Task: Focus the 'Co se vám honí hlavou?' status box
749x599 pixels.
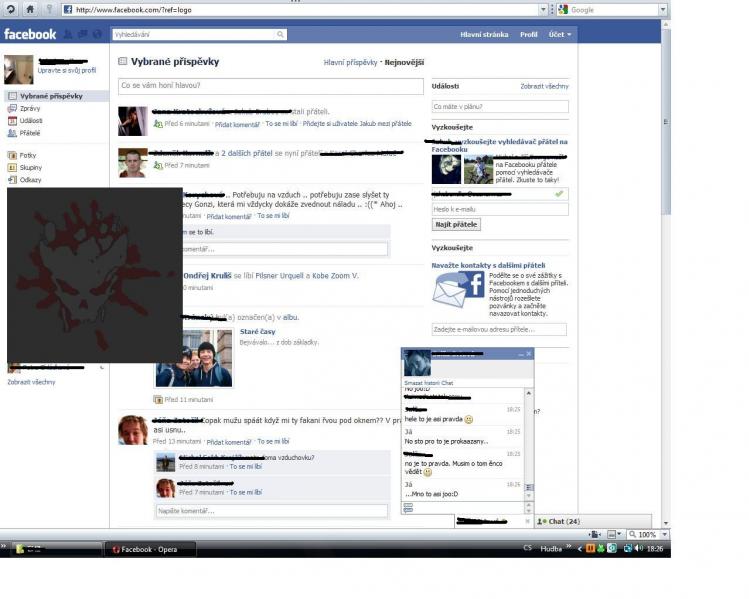Action: [270, 86]
